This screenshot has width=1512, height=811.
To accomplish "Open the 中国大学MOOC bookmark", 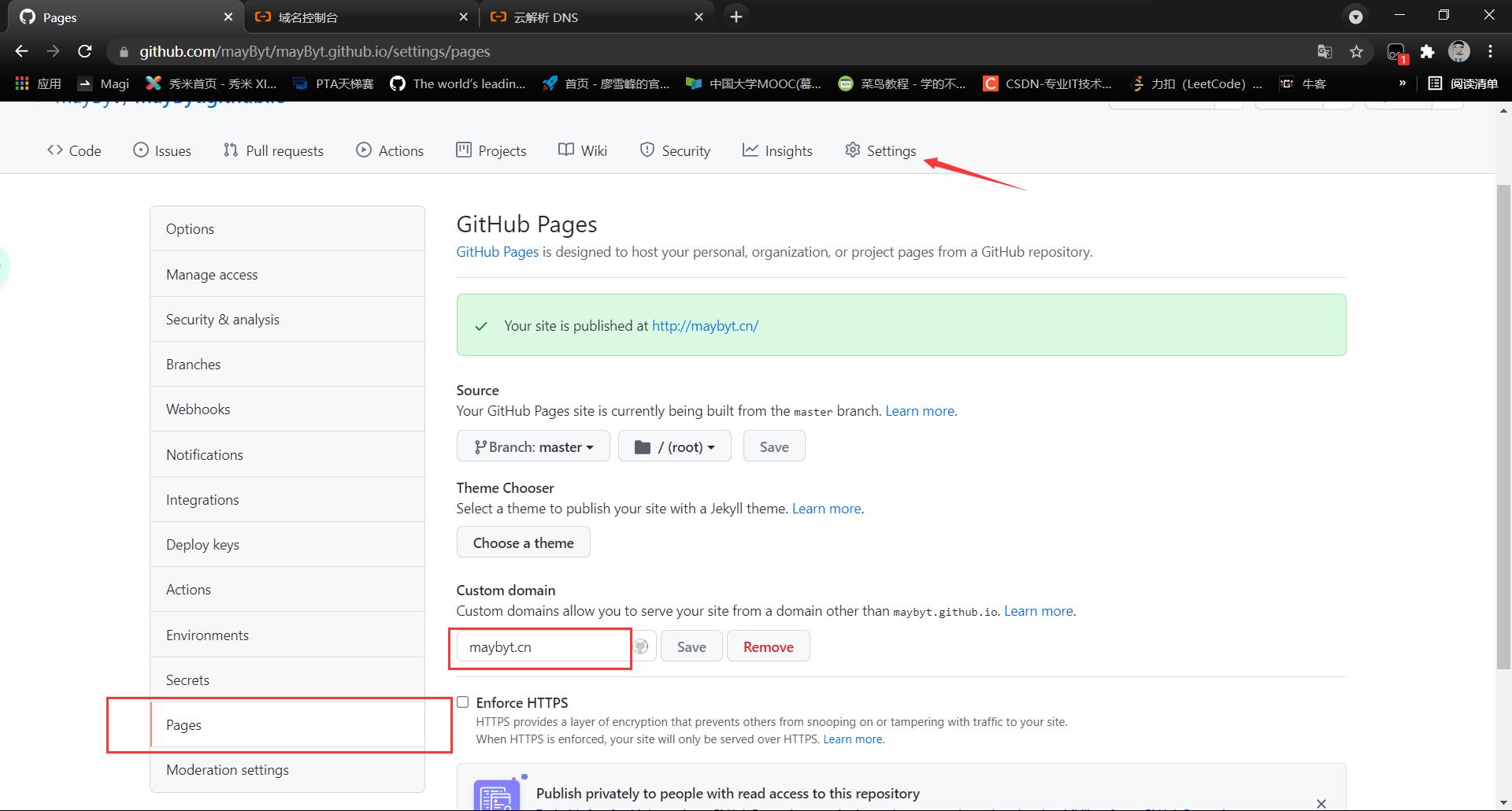I will tap(754, 83).
